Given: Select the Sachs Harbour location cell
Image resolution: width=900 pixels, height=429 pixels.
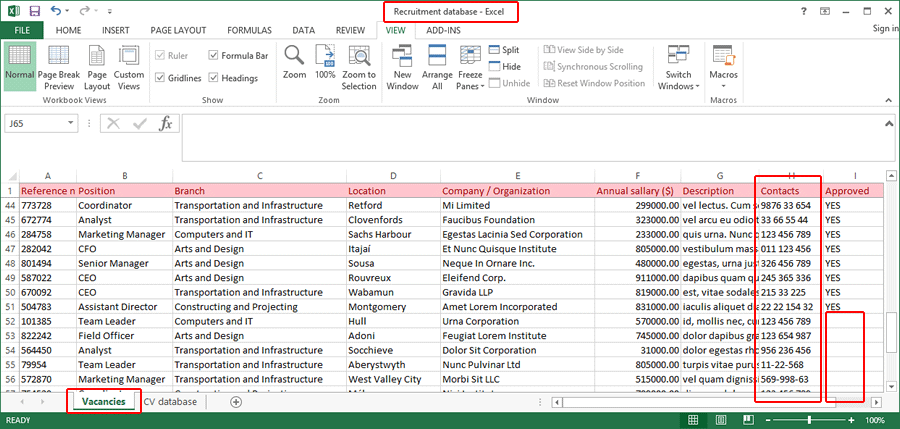Looking at the screenshot, I should coord(394,234).
